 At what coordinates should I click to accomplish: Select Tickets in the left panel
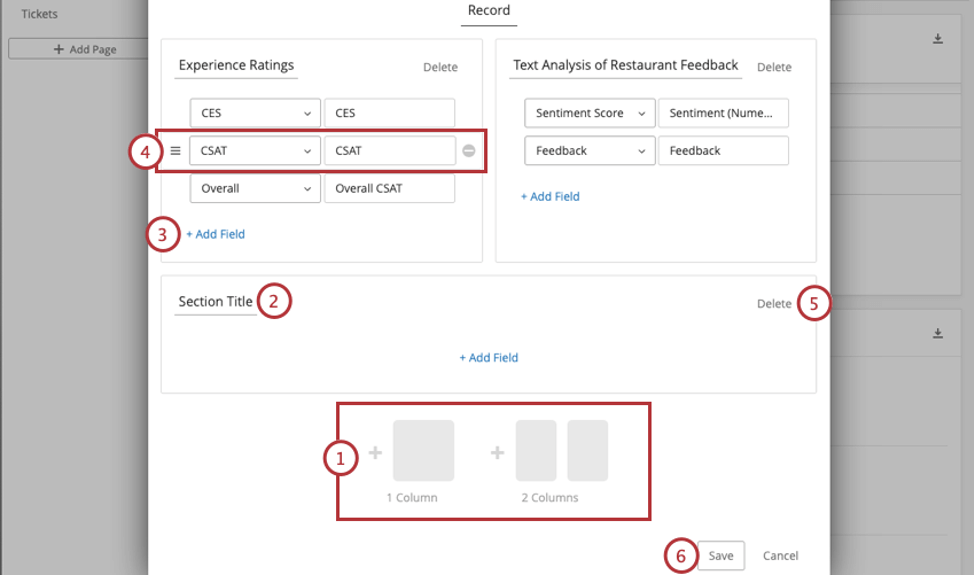tap(40, 14)
